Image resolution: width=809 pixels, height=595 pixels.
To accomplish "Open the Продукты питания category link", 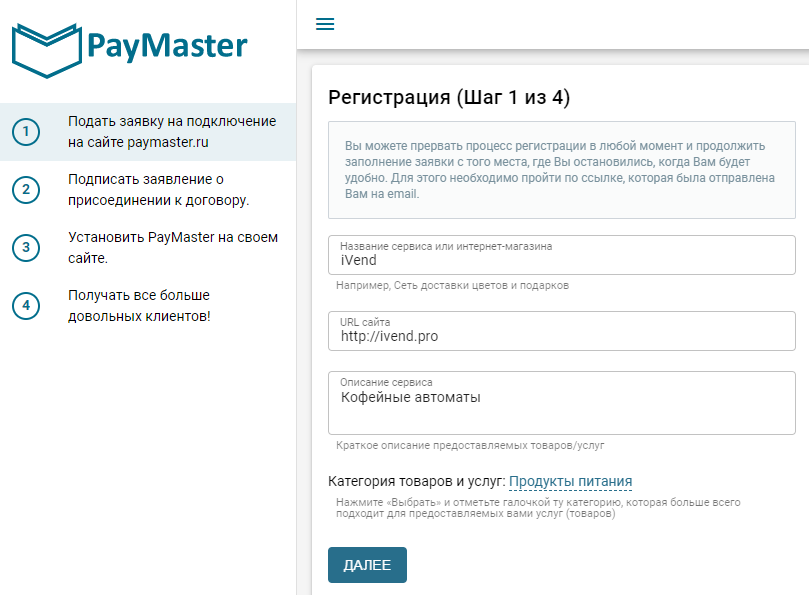I will [570, 481].
